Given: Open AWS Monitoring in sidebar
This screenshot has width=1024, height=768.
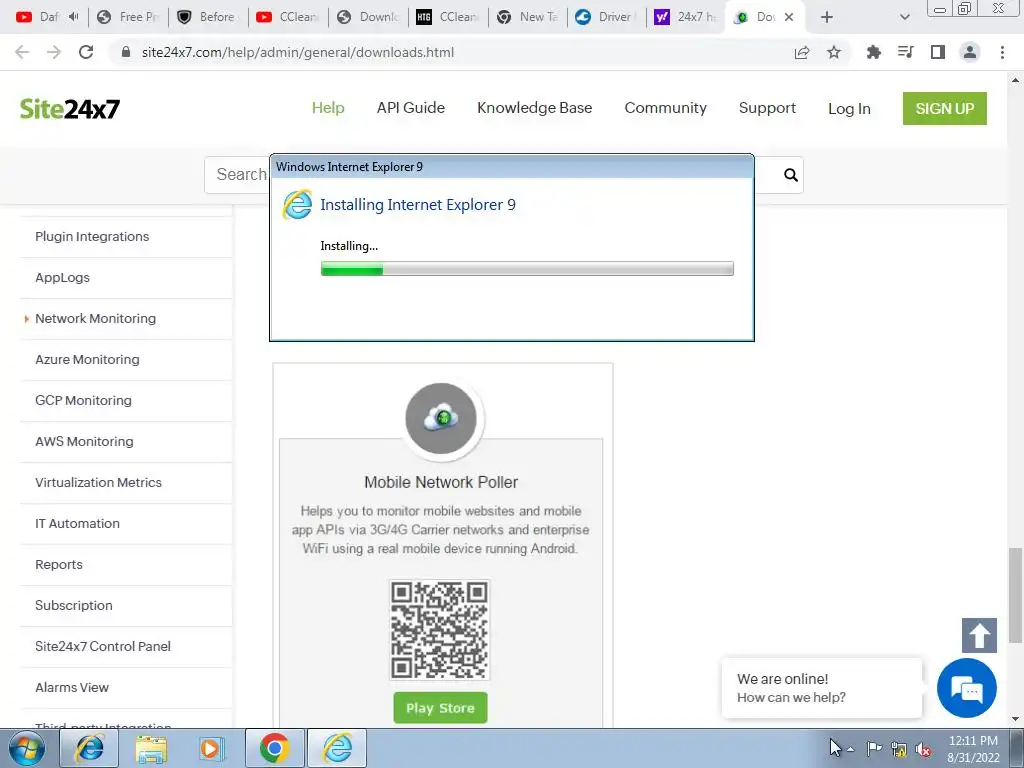Looking at the screenshot, I should (84, 441).
